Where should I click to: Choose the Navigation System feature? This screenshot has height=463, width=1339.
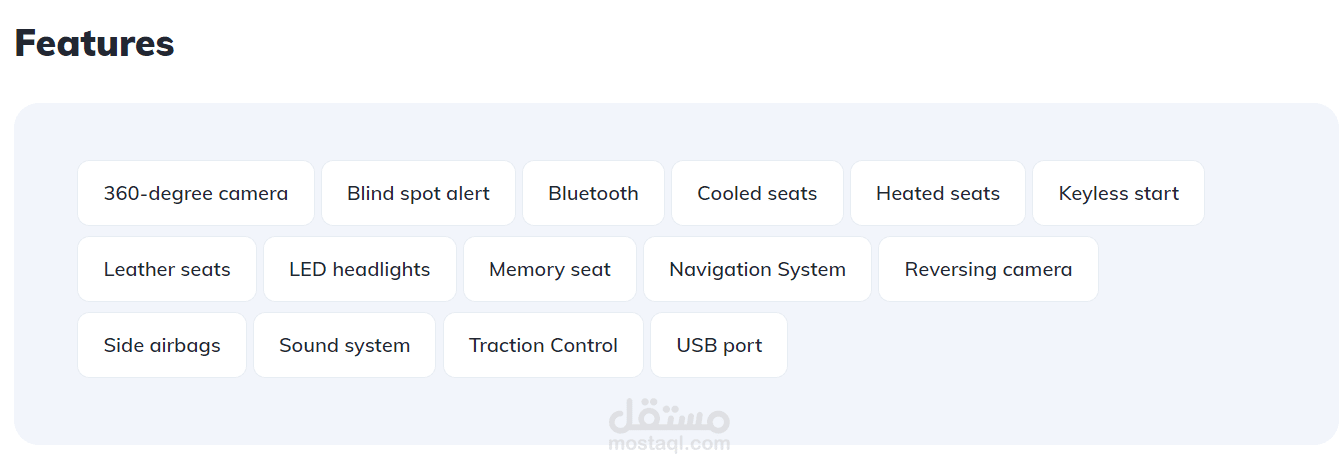click(x=757, y=269)
